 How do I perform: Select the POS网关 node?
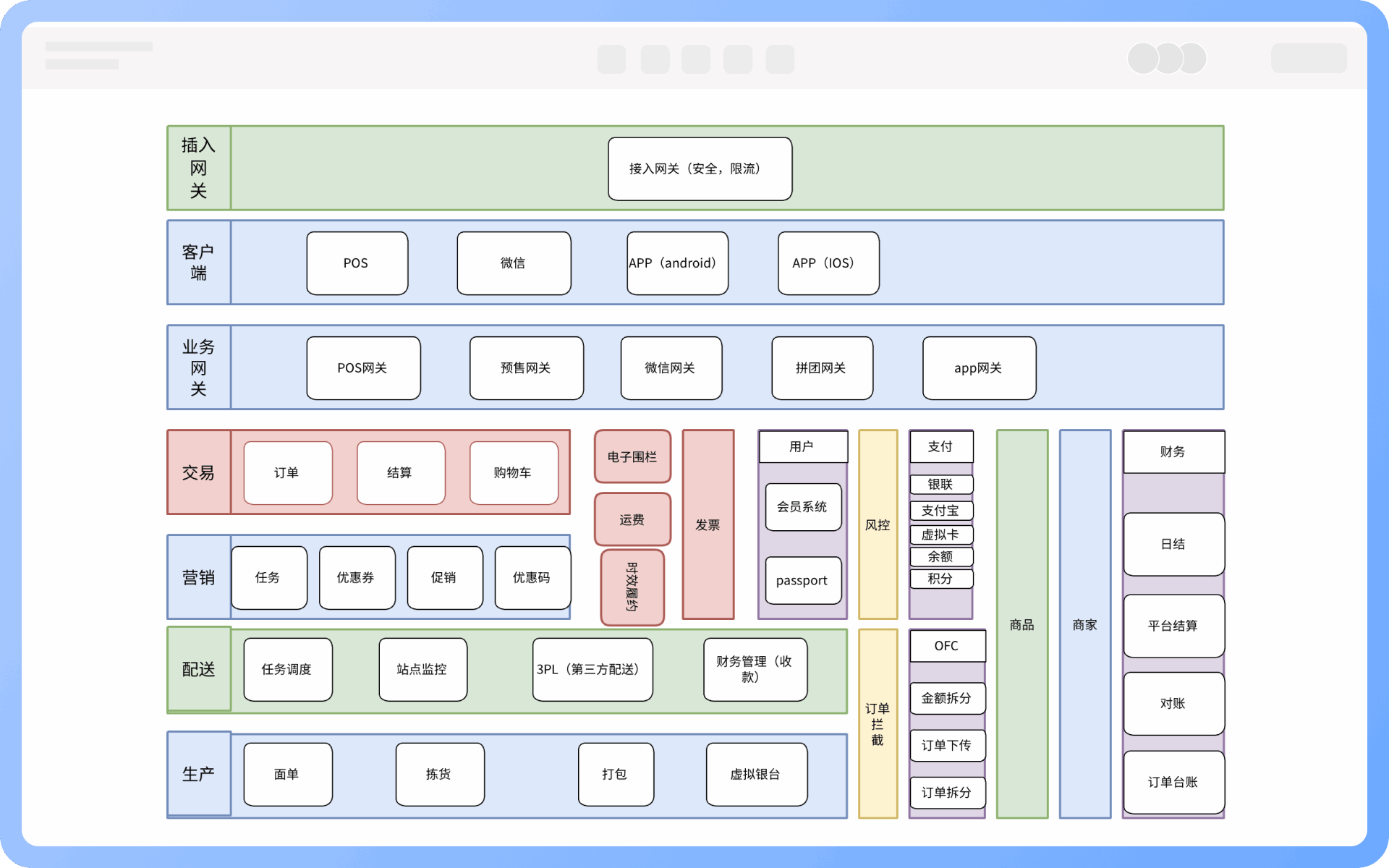click(x=363, y=368)
